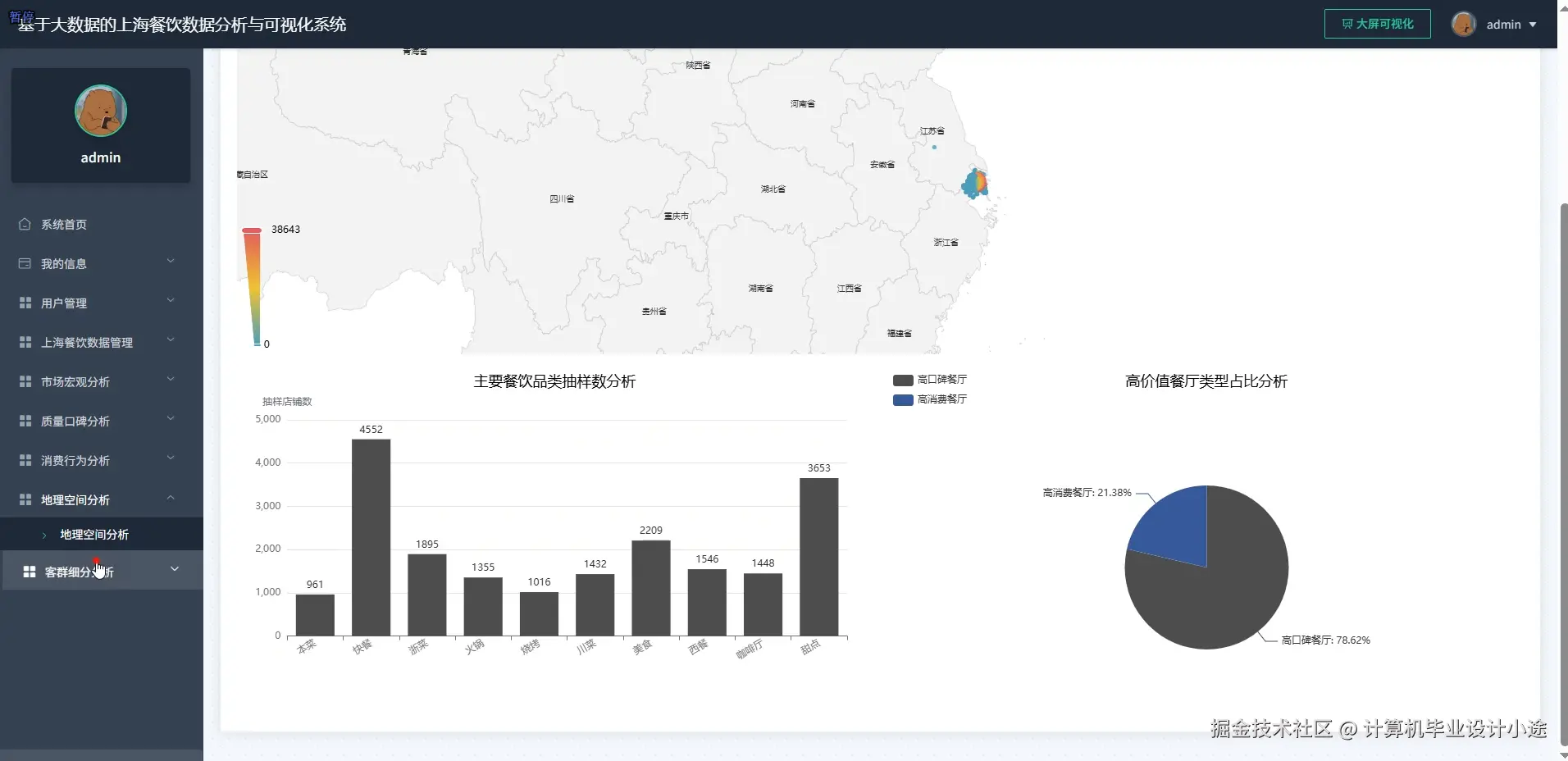Collapse the 地理空间分析 submenu arrow

171,498
